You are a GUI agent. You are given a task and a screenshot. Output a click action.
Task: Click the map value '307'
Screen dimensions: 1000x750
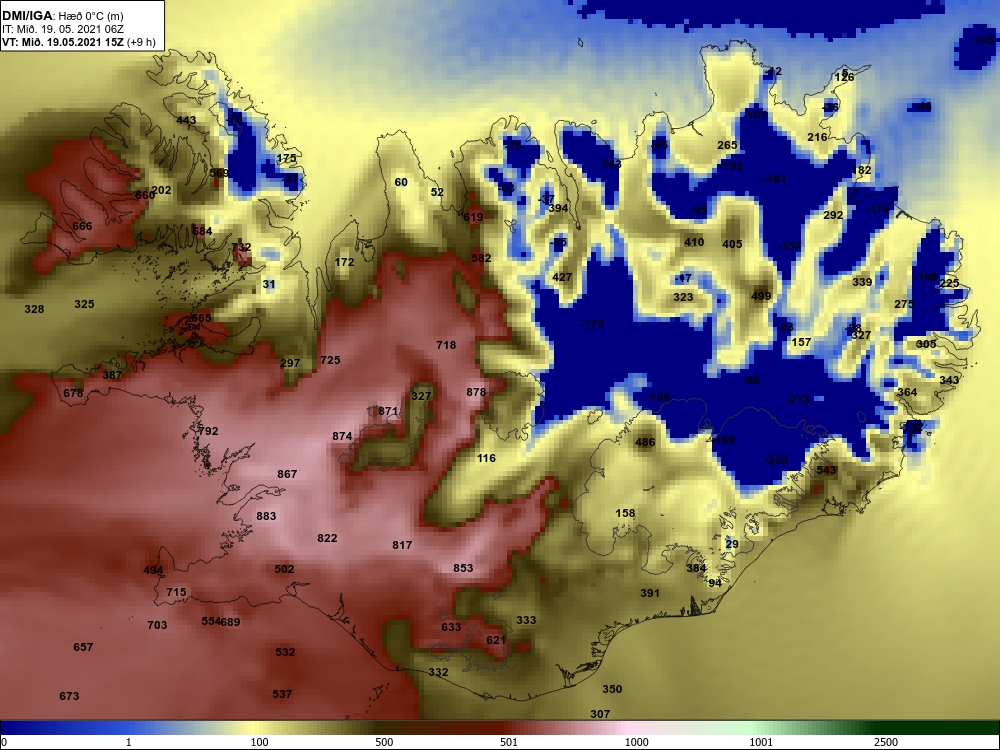[600, 714]
